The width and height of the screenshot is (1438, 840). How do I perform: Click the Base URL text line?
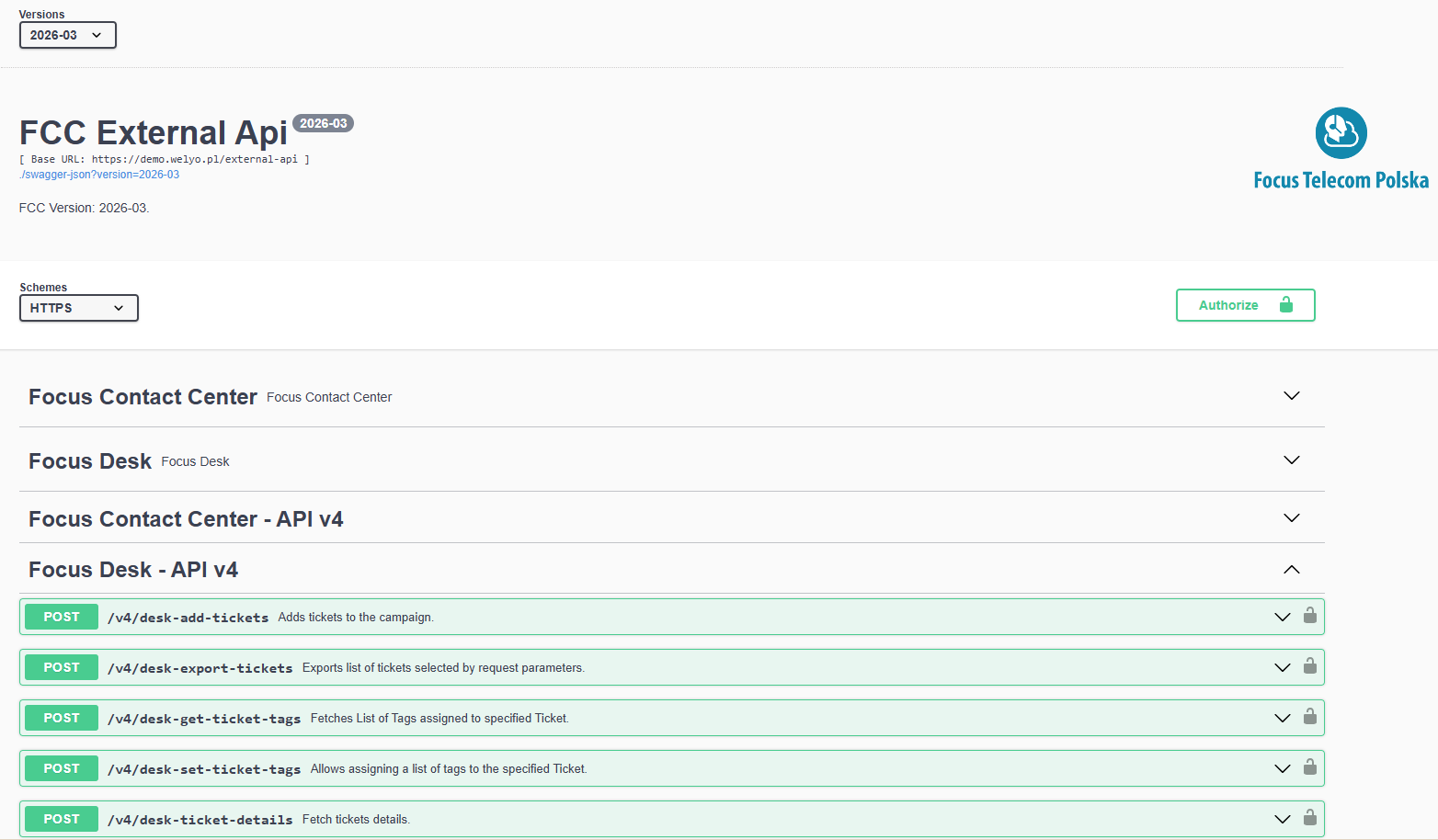(x=165, y=159)
